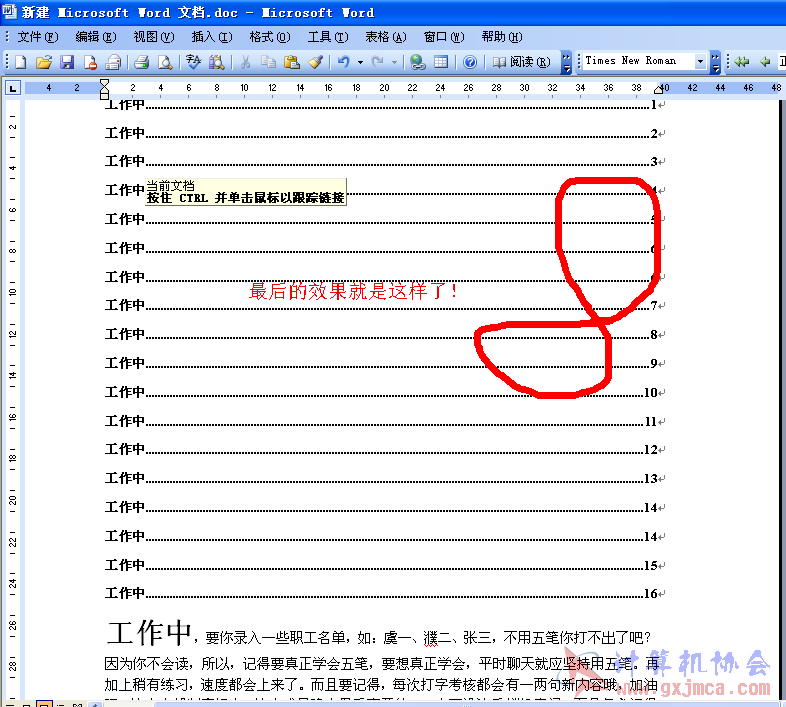Toggle reading layout with 阅读(R) button
Viewport: 786px width, 707px height.
coord(521,62)
